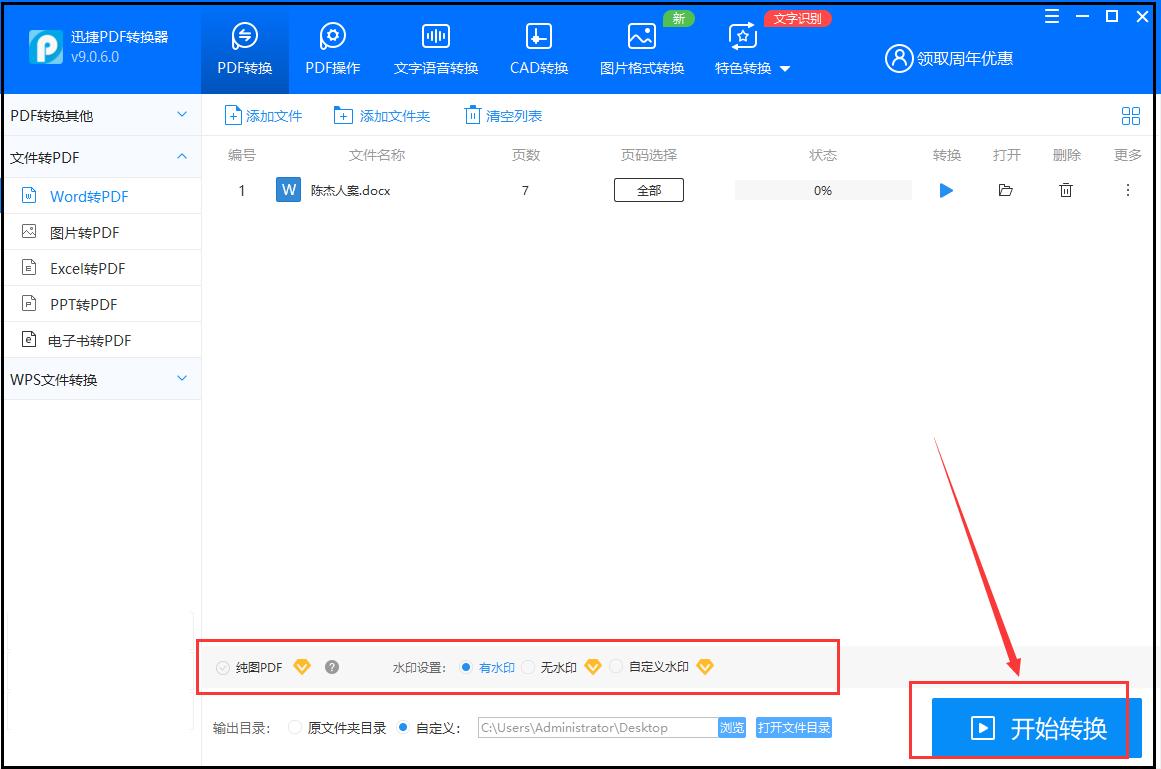Delete 陈杰人案.docx using the trash icon
Image resolution: width=1161 pixels, height=769 pixels.
[1066, 190]
